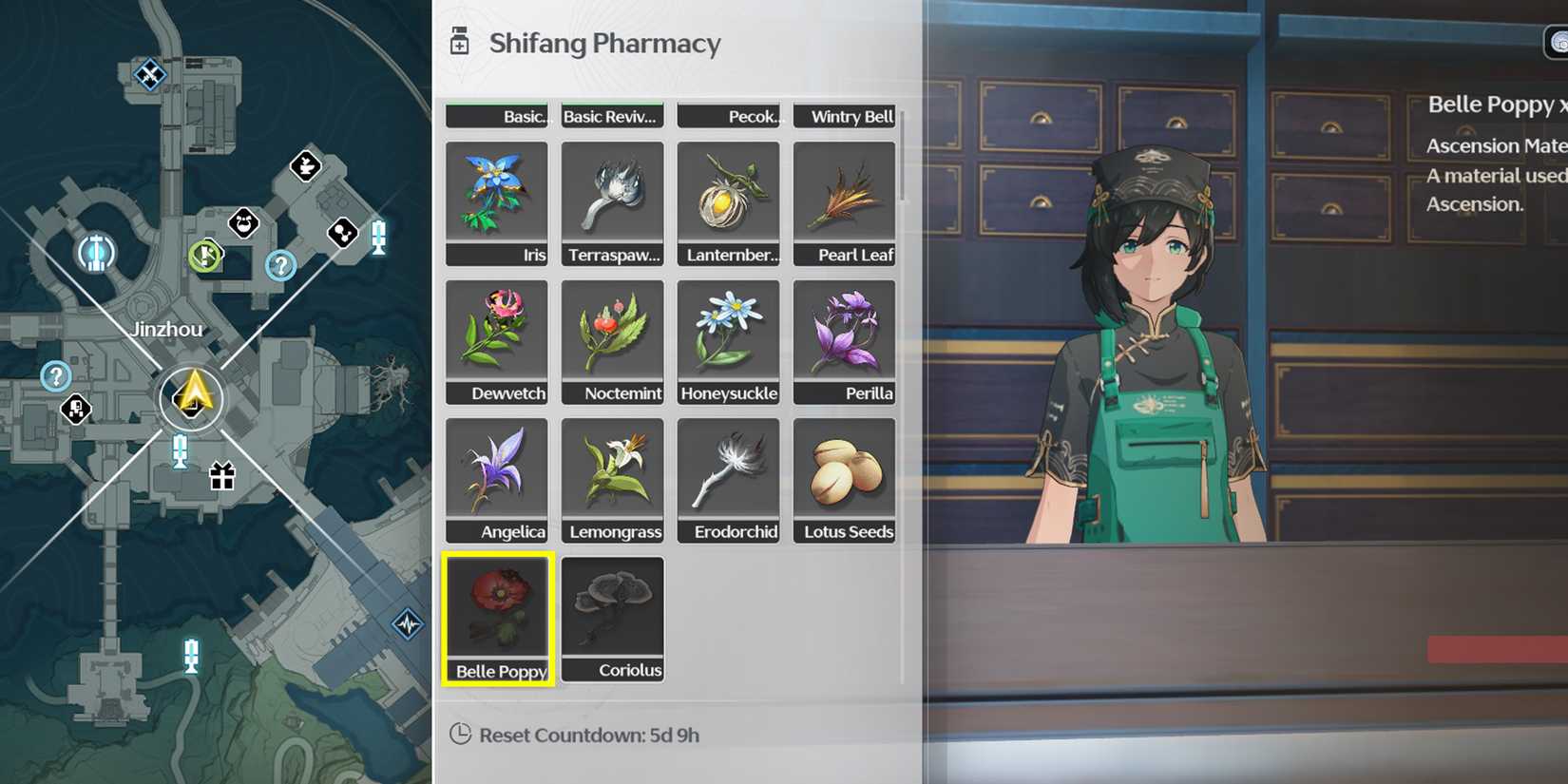Click the red button below description
1568x784 pixels.
[x=1498, y=649]
